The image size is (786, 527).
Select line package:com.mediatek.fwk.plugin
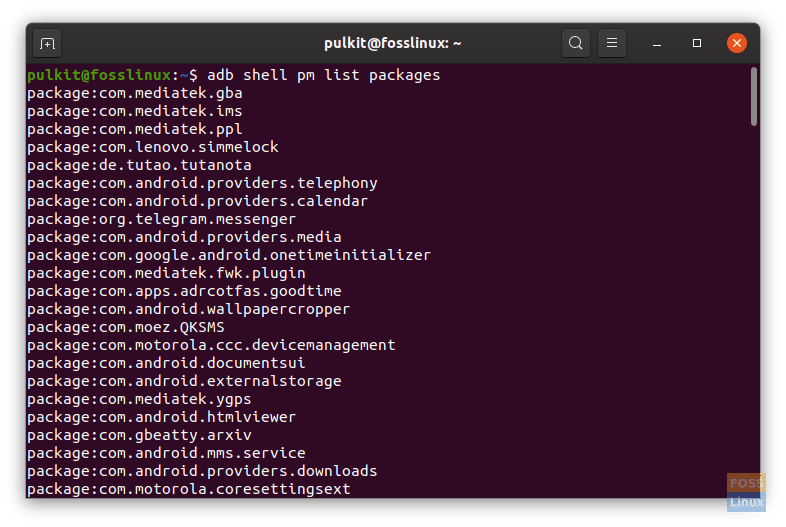pyautogui.click(x=166, y=273)
